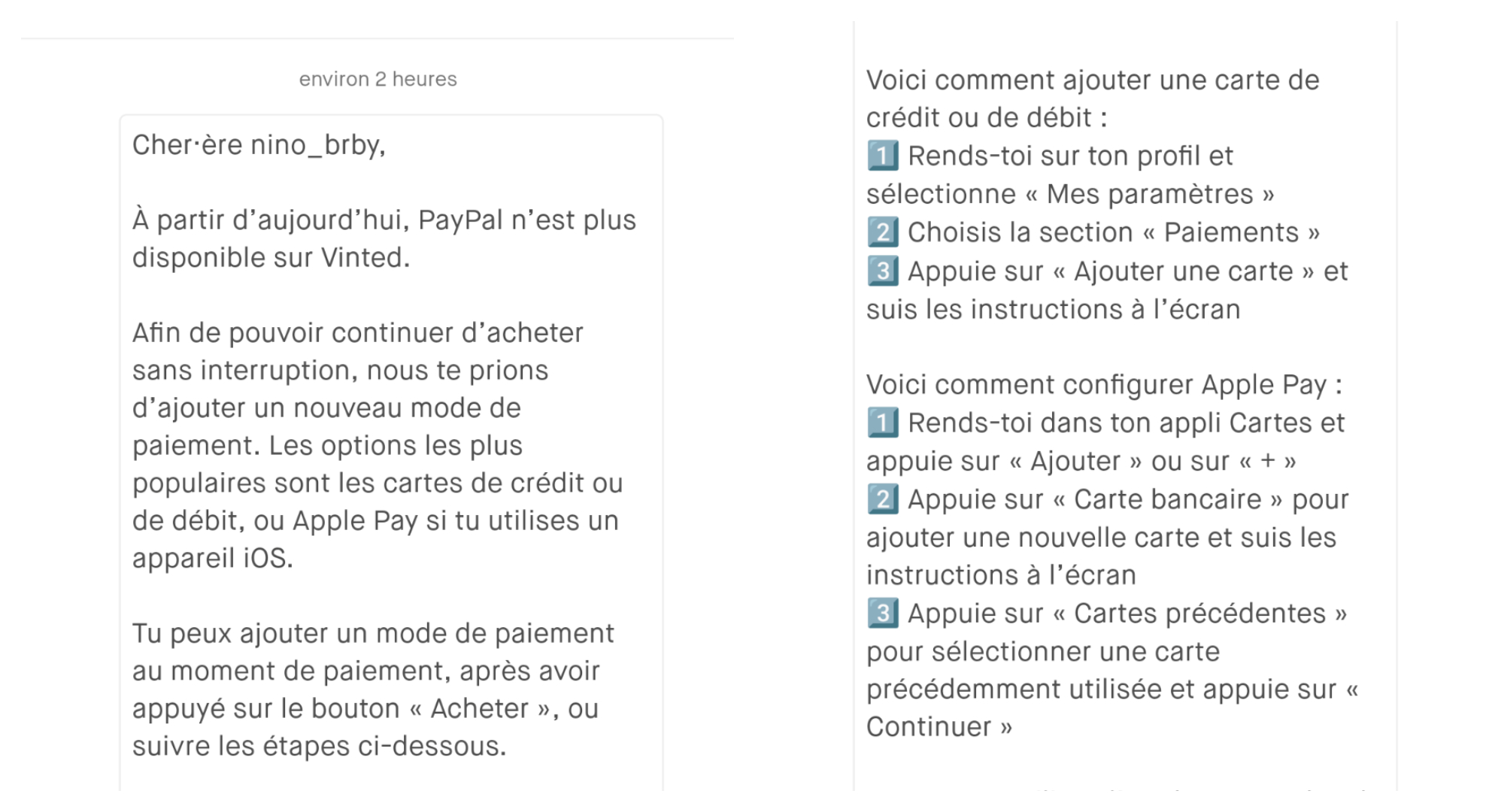Screen dimensions: 1489x812
Task: Click the step 1 emoji before "Rends-toi dans ton appli Cartes"
Action: pos(883,423)
